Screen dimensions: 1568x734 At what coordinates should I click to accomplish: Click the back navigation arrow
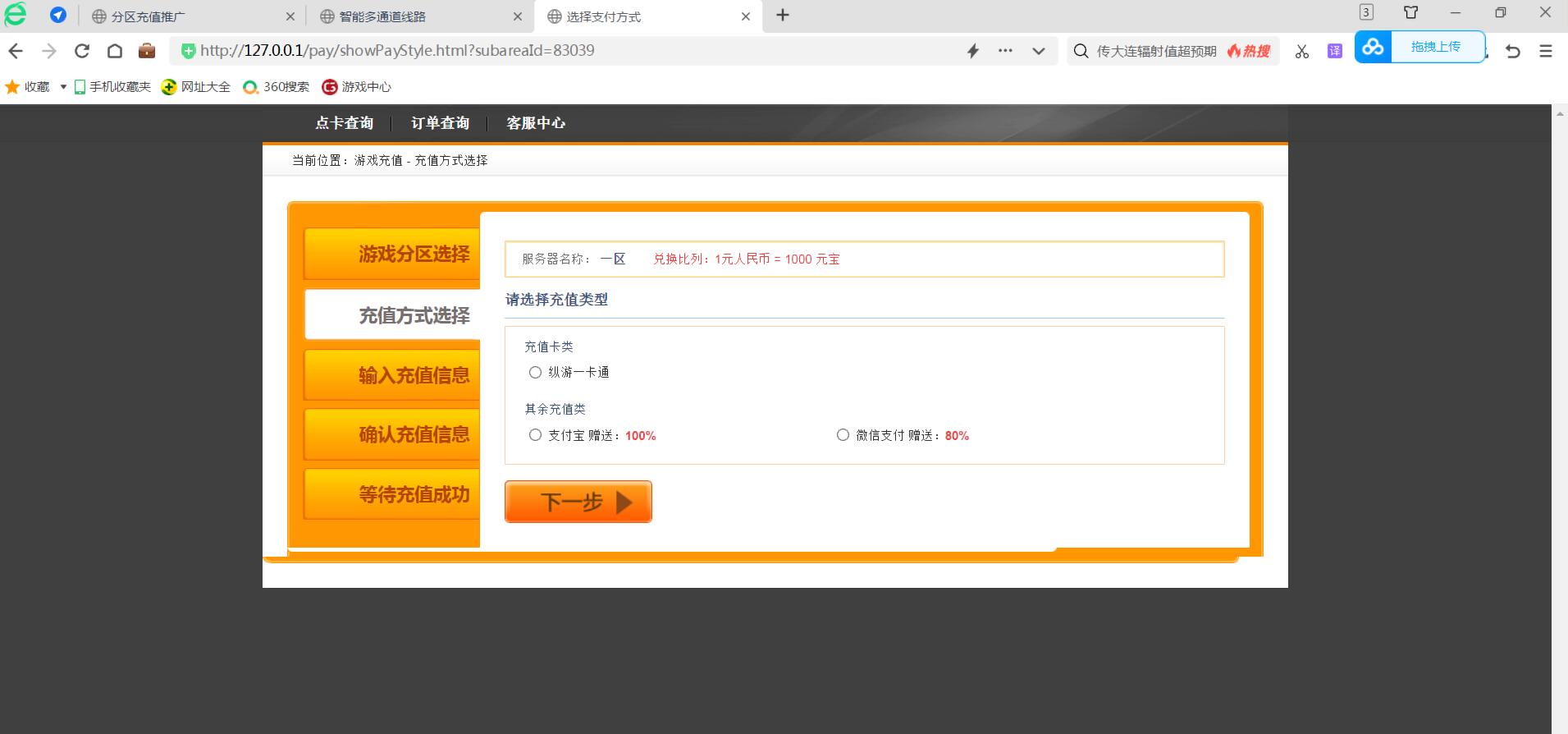click(x=16, y=51)
